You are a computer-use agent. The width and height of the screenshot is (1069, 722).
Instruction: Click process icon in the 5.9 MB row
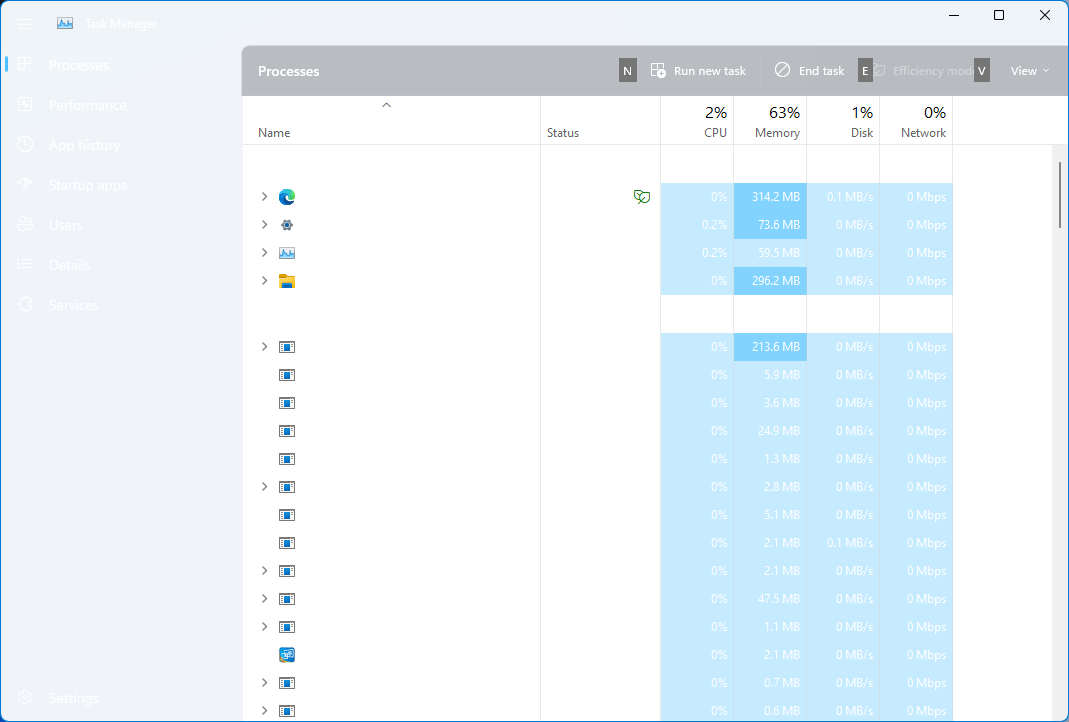(x=287, y=375)
